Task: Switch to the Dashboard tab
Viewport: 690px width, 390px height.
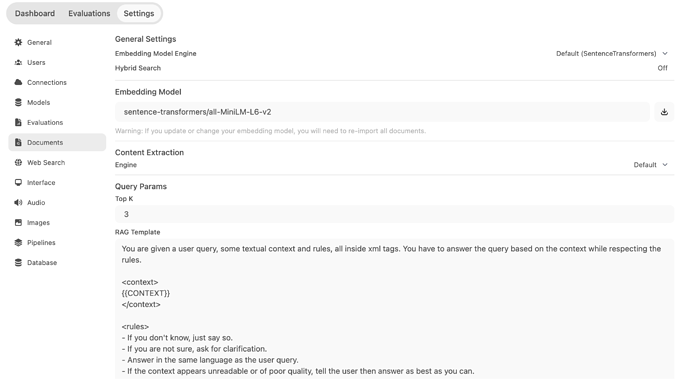Action: pos(35,13)
